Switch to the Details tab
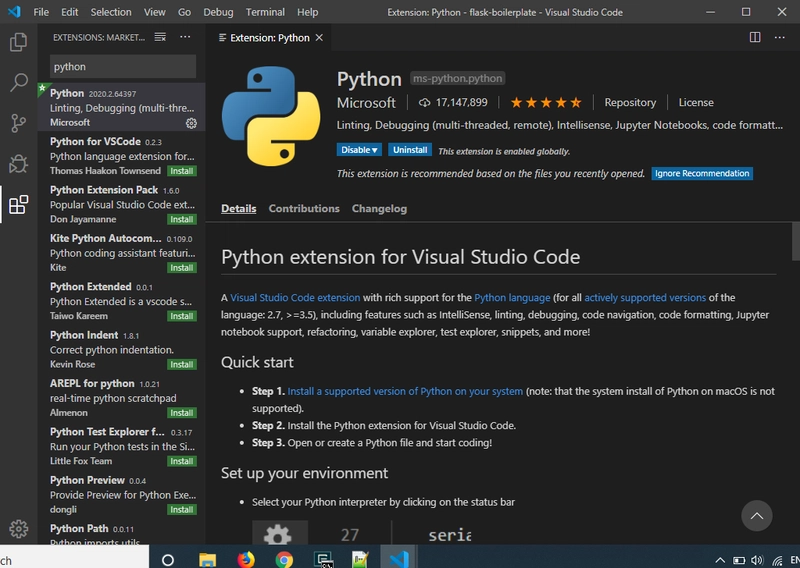The image size is (800, 568). click(238, 208)
